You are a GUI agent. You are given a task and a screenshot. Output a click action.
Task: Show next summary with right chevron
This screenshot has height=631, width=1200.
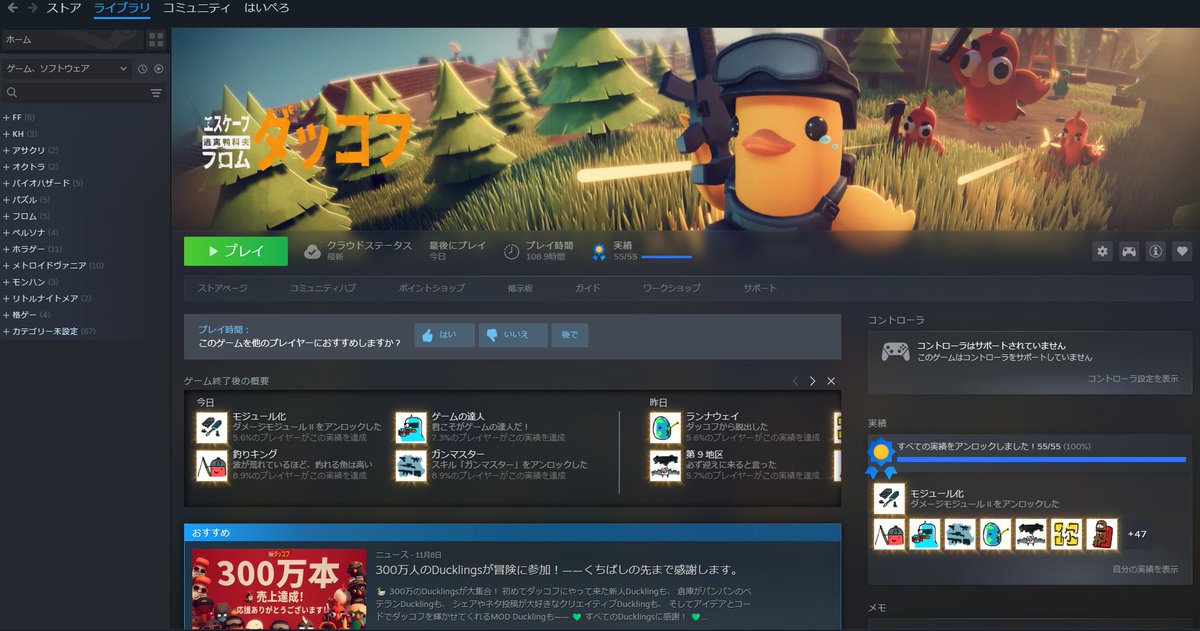click(813, 381)
